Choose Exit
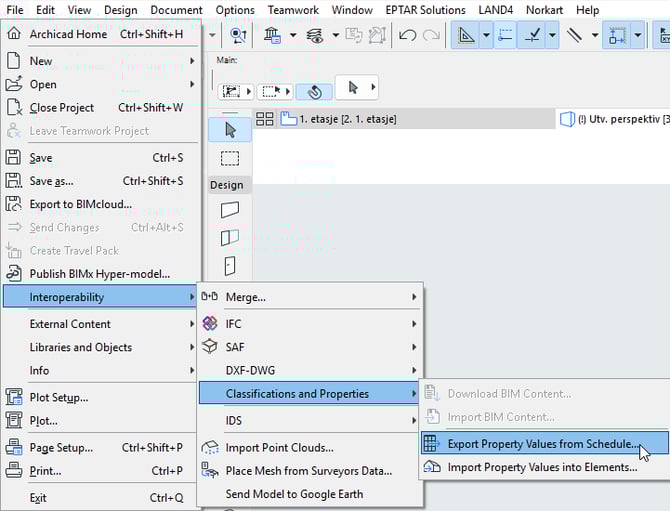 tap(101, 498)
